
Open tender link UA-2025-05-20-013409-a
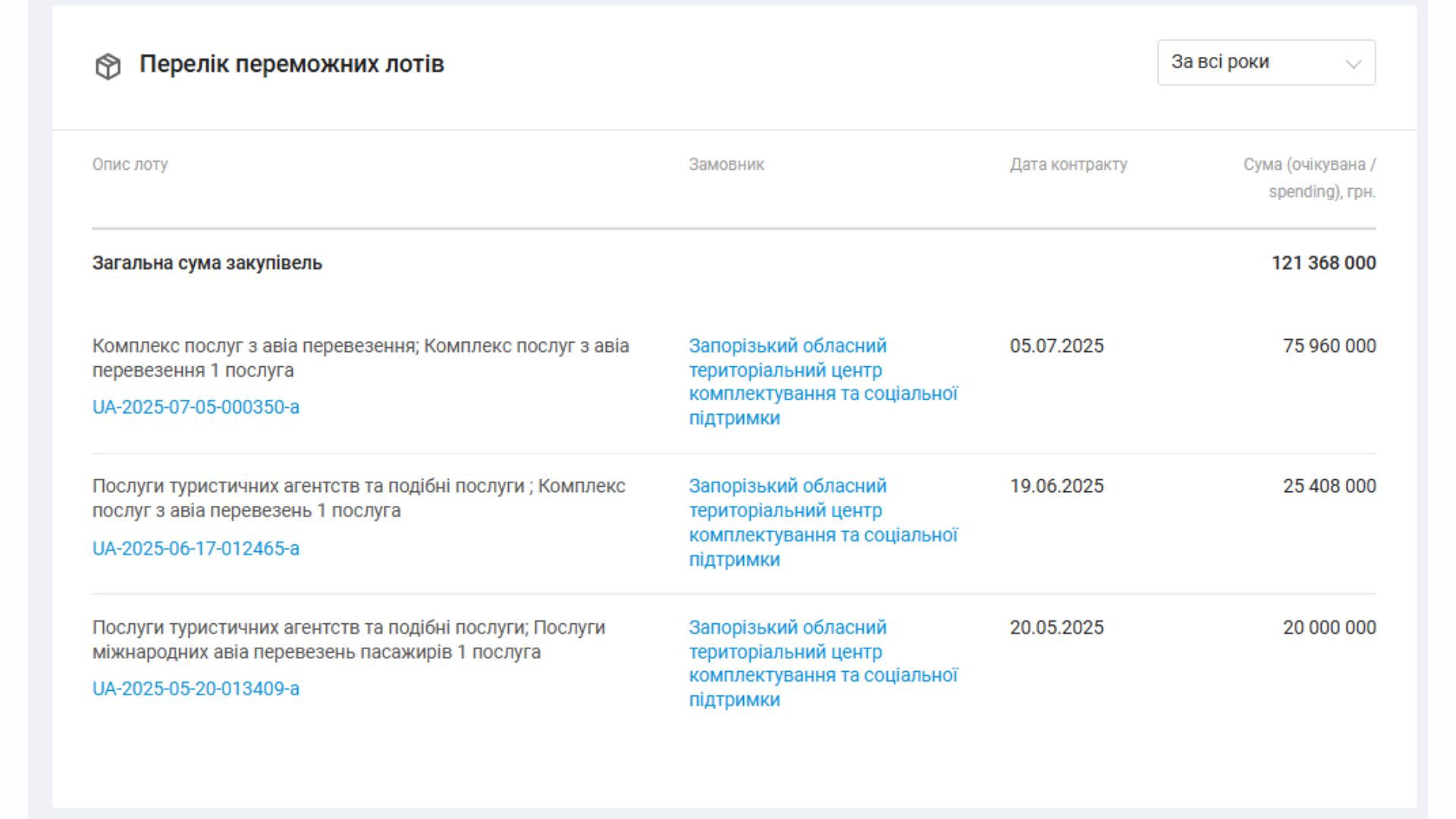pos(196,689)
